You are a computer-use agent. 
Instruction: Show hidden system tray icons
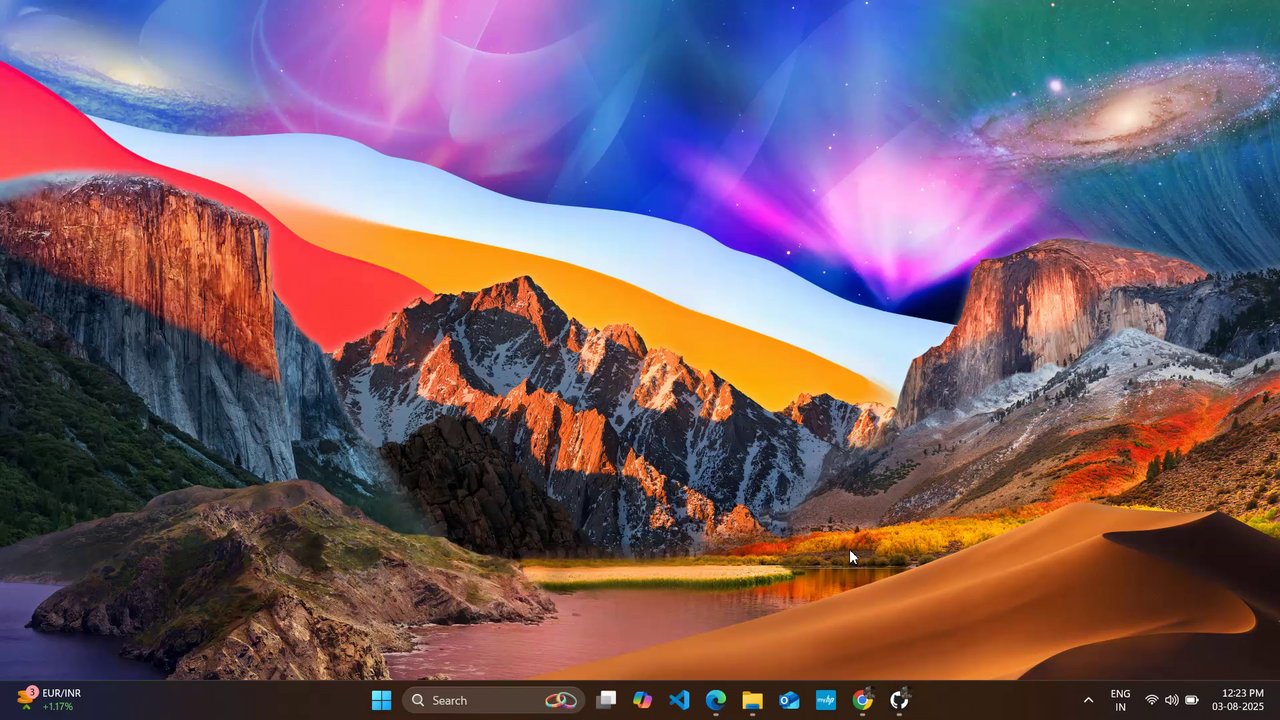(x=1088, y=700)
